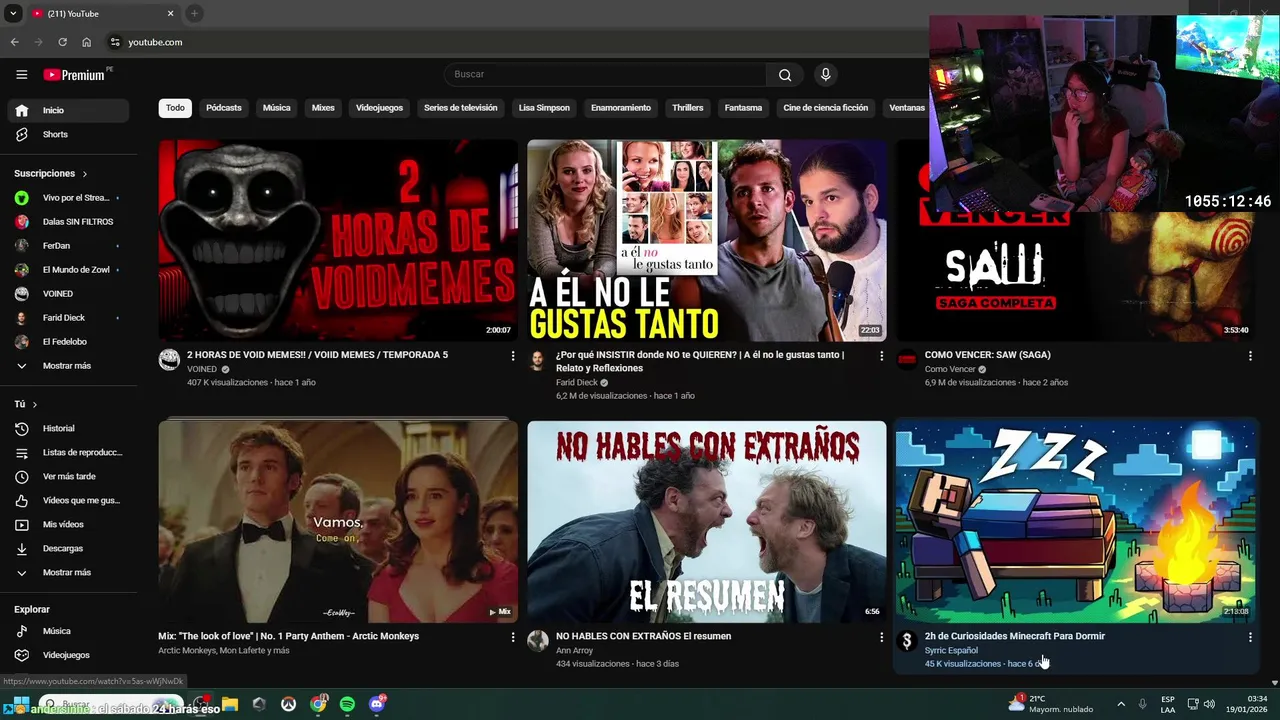
Task: Open a new browser tab
Action: pos(194,14)
